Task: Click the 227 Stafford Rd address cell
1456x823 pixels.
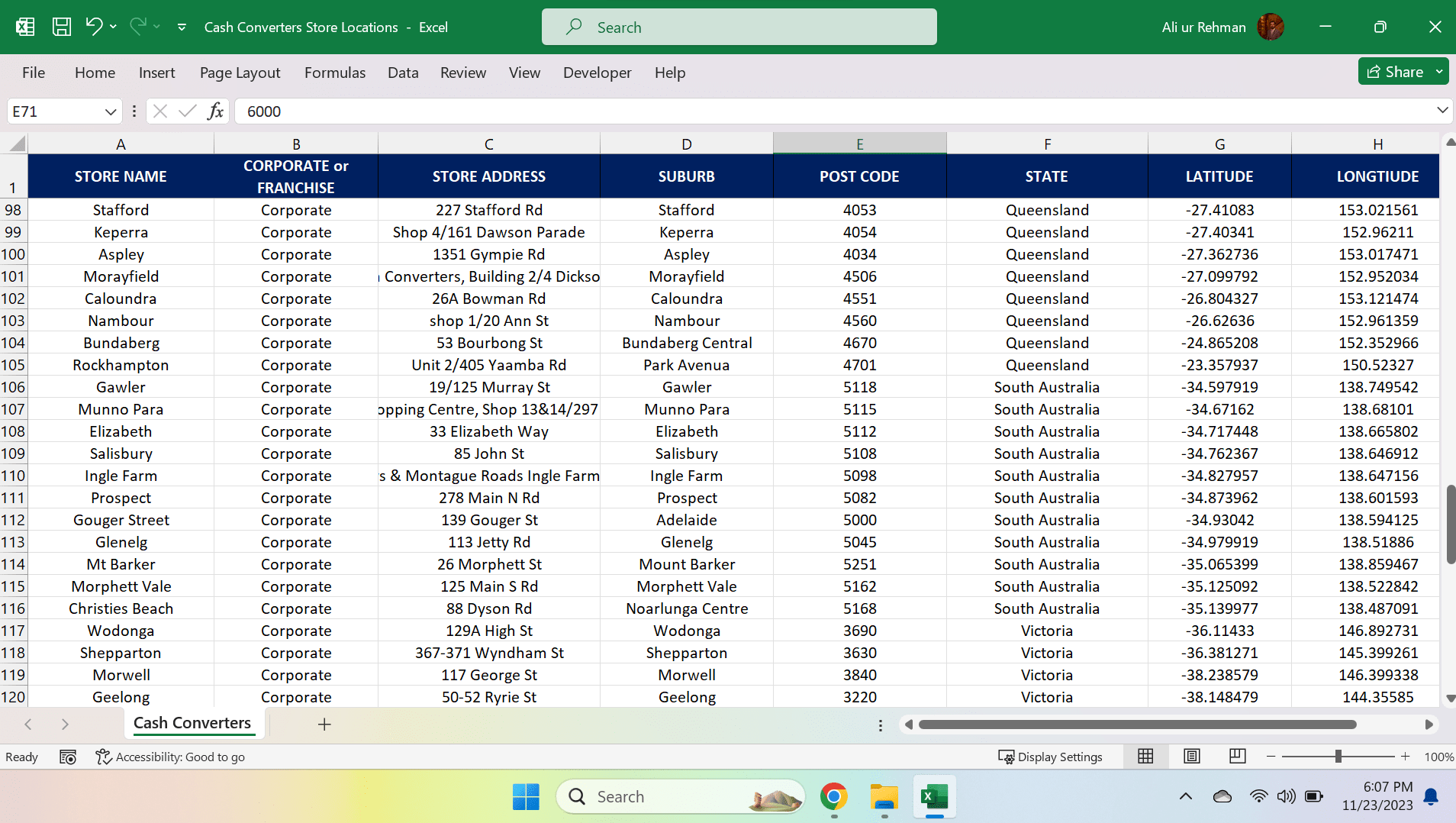Action: (488, 210)
